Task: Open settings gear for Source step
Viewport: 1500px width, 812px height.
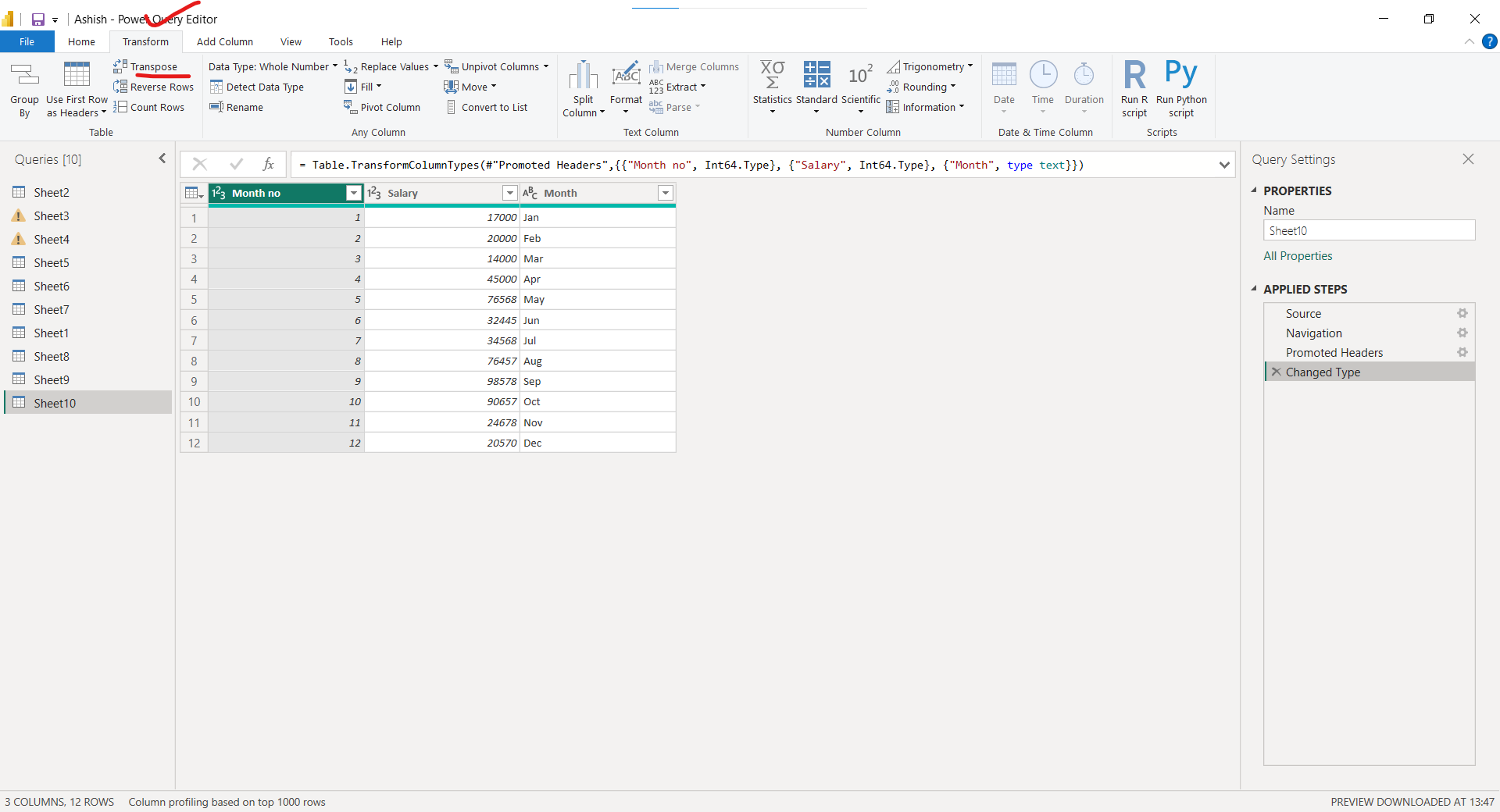Action: point(1462,313)
